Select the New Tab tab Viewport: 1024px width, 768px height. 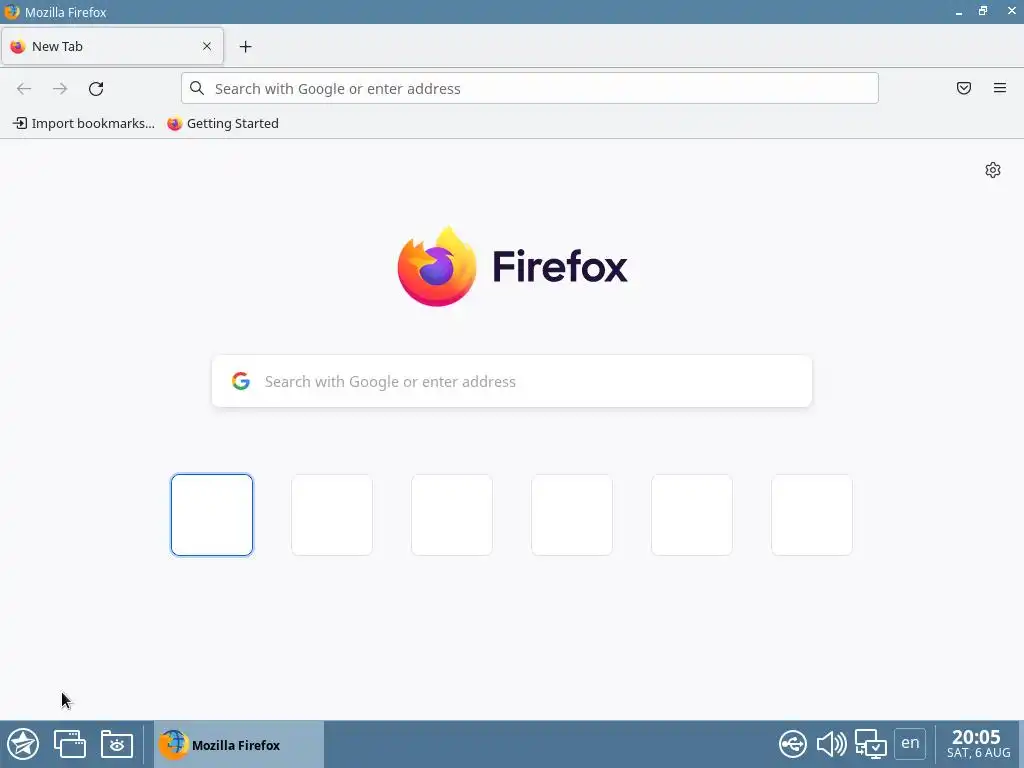click(x=112, y=46)
